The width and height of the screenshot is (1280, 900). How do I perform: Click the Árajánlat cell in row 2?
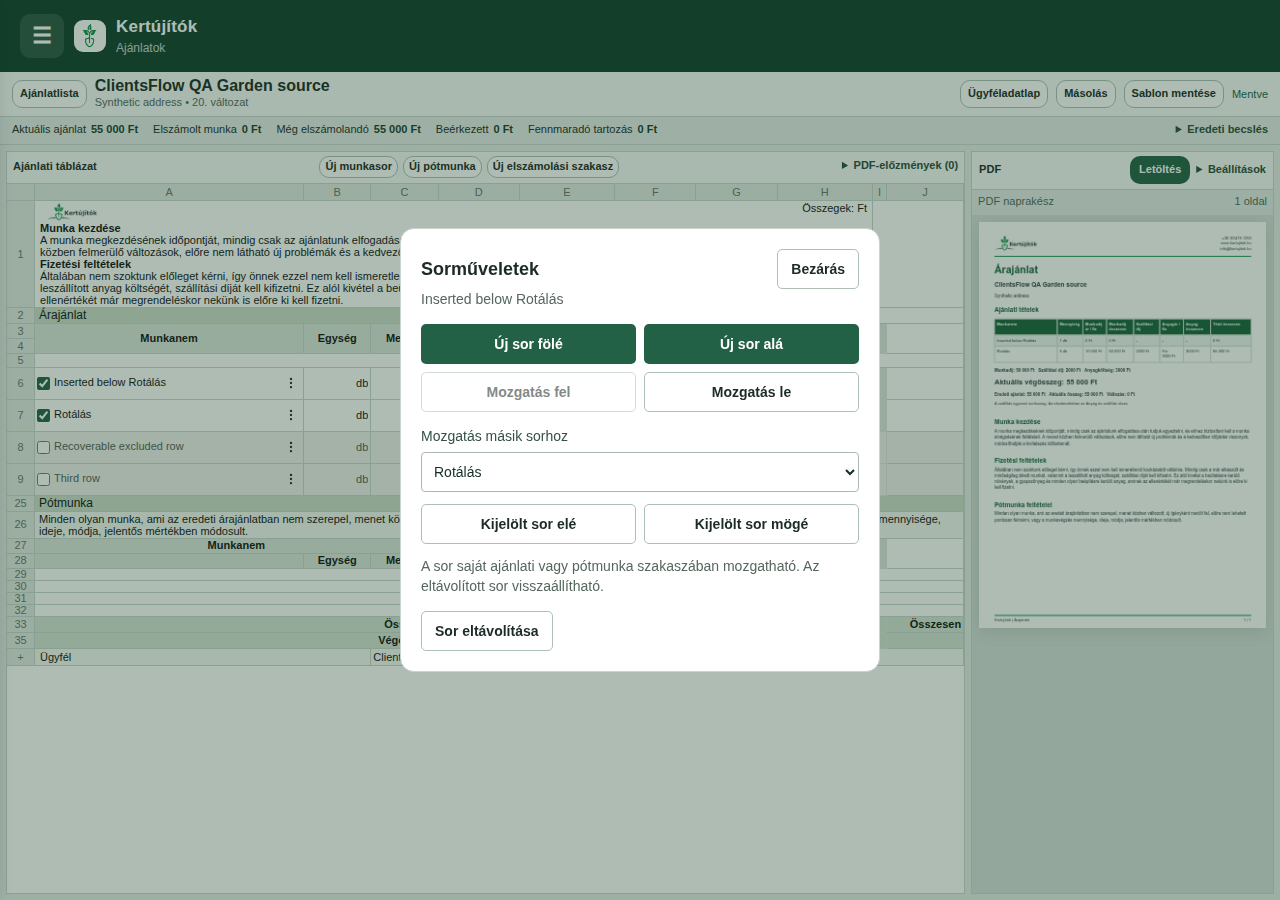click(x=218, y=315)
